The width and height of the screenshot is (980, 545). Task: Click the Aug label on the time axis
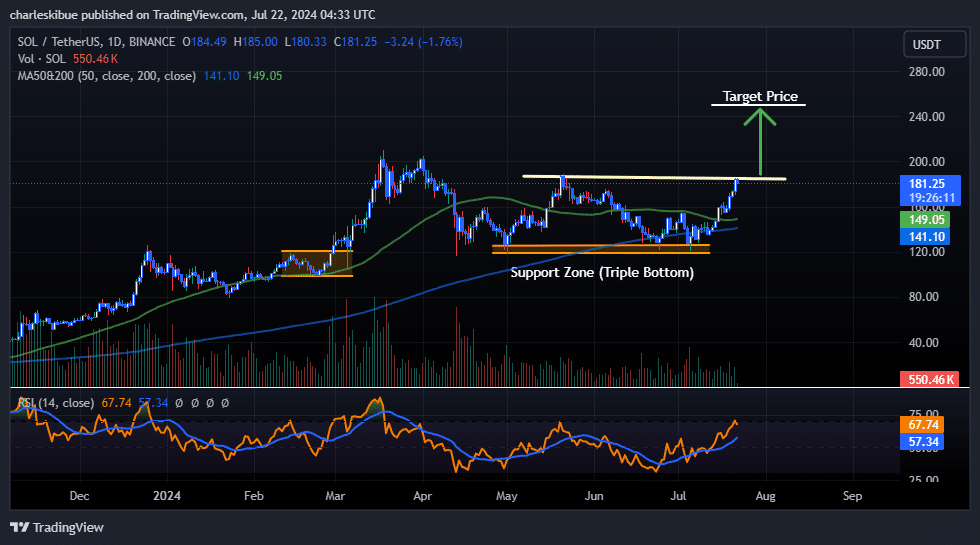coord(765,495)
